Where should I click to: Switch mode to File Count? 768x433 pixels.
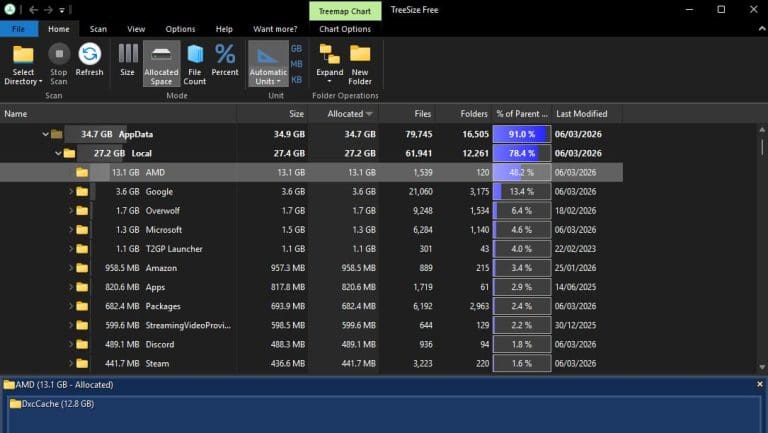coord(194,64)
